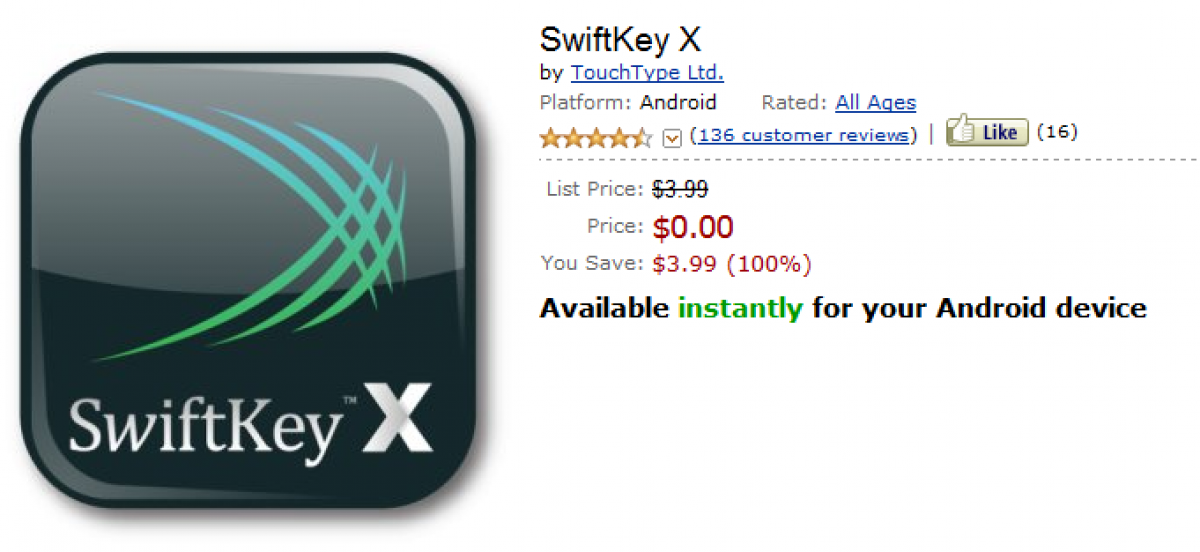Click the green word "instantly"

pyautogui.click(x=740, y=308)
